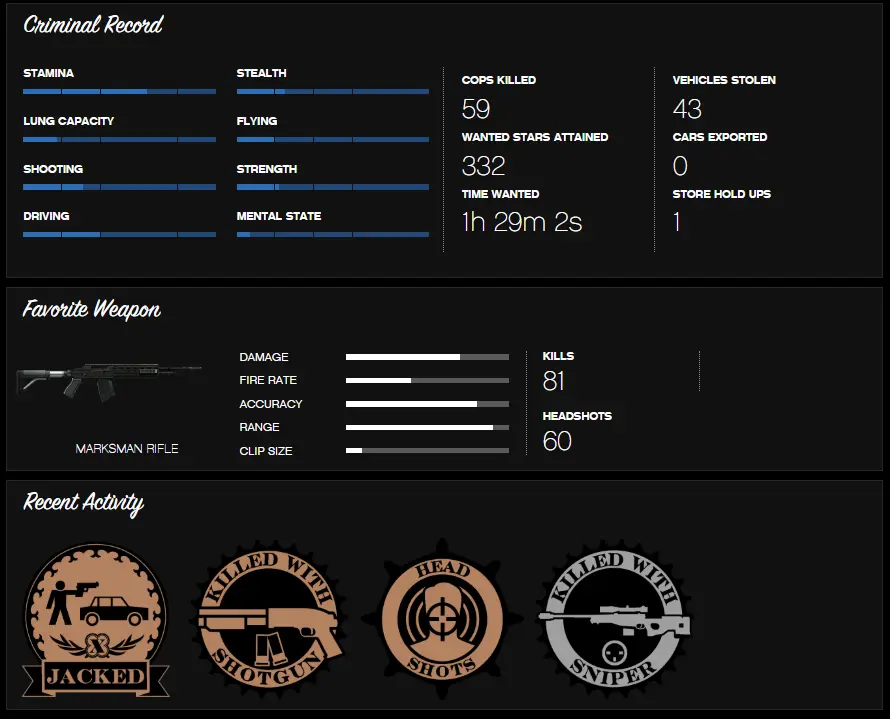
Task: Click the Wanted Stars Attained value 332
Action: (483, 166)
